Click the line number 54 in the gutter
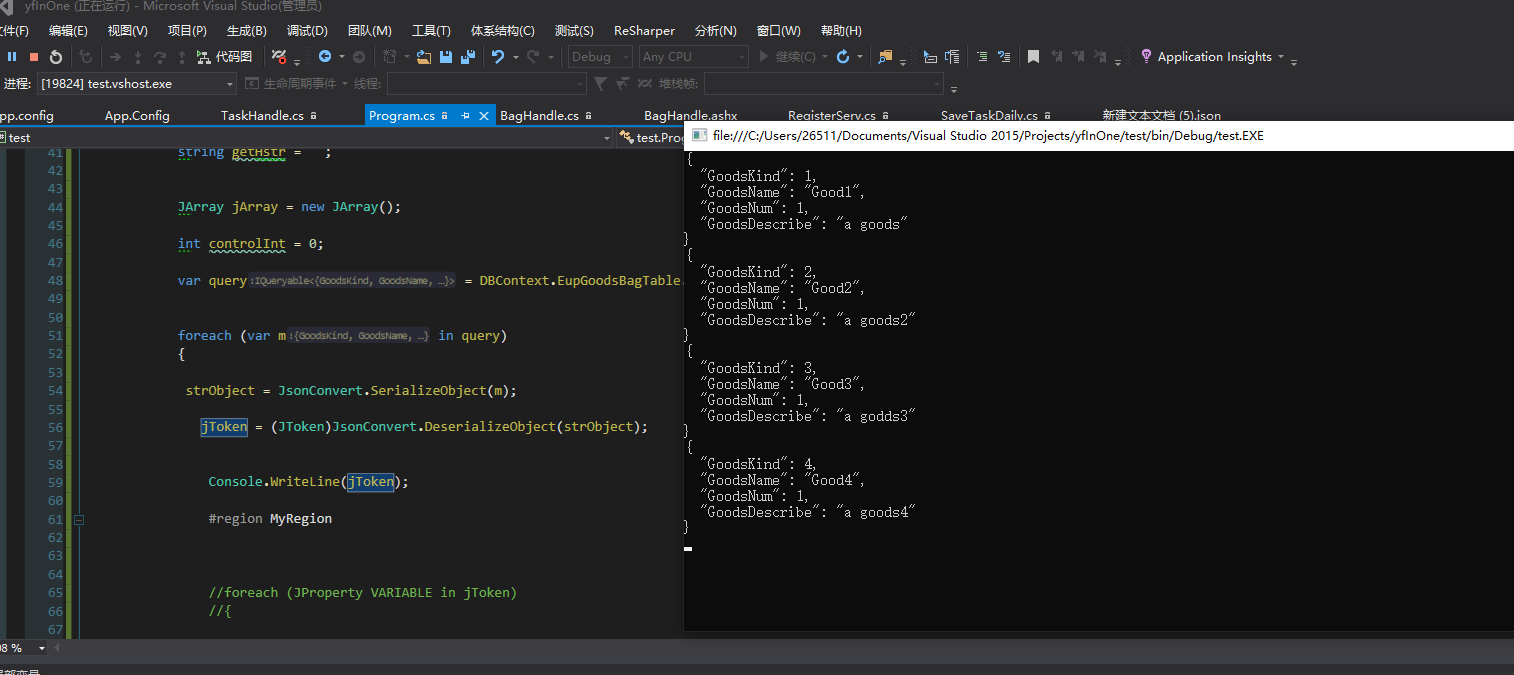This screenshot has width=1514, height=675. tap(54, 390)
